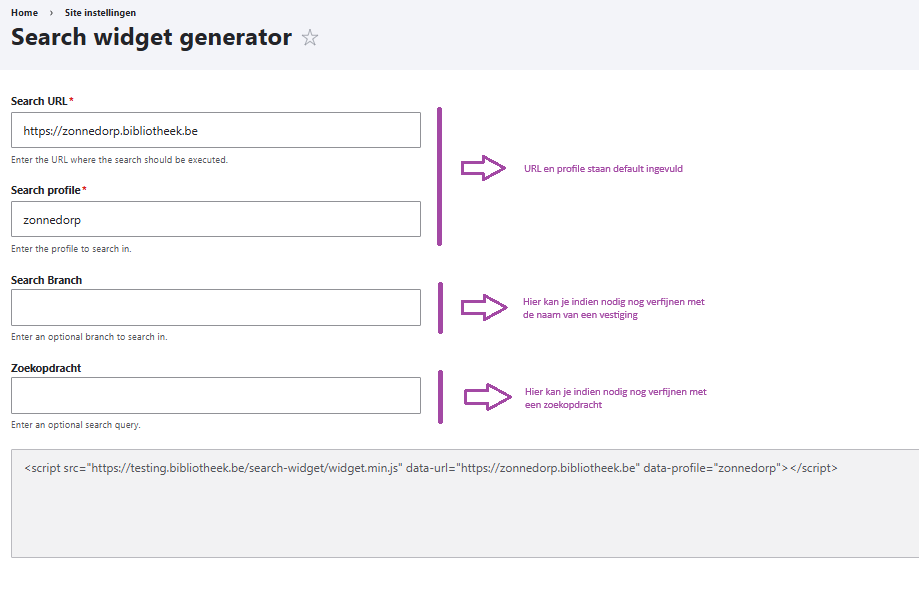The image size is (919, 606).
Task: Click the breadcrumb chevron separator after Home
Action: click(x=51, y=13)
